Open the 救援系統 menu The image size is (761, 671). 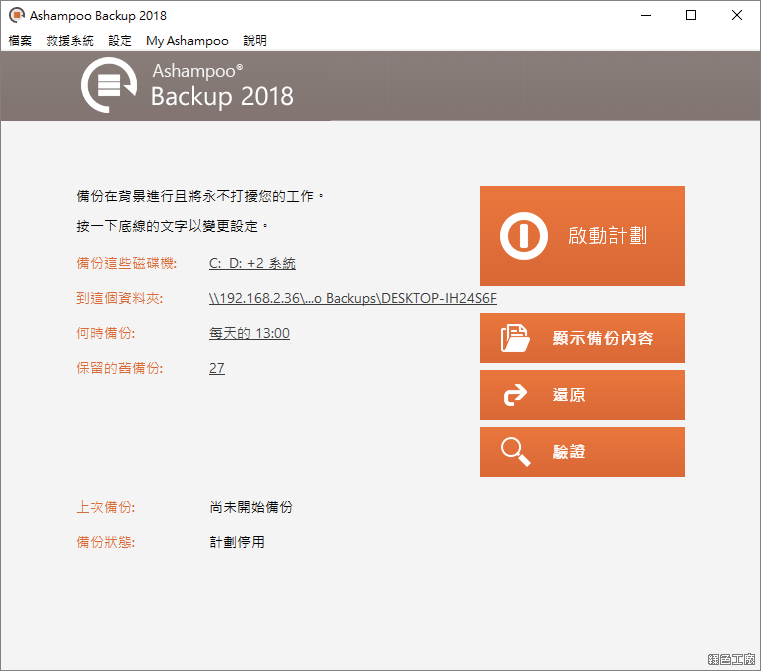(70, 41)
